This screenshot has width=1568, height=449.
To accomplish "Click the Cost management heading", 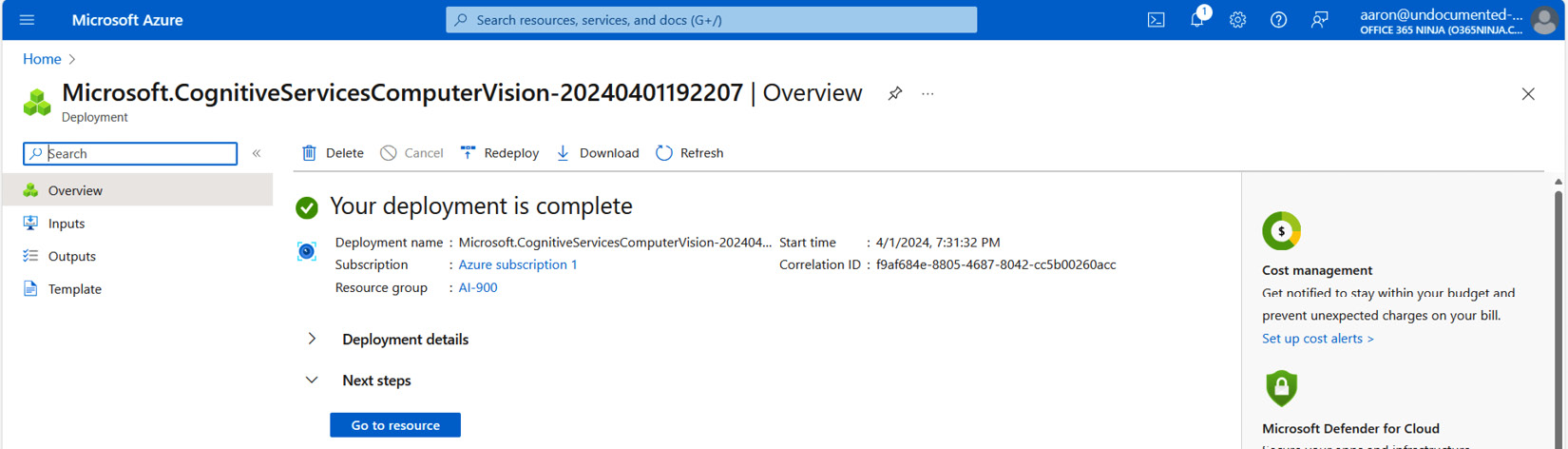I will click(x=1317, y=270).
